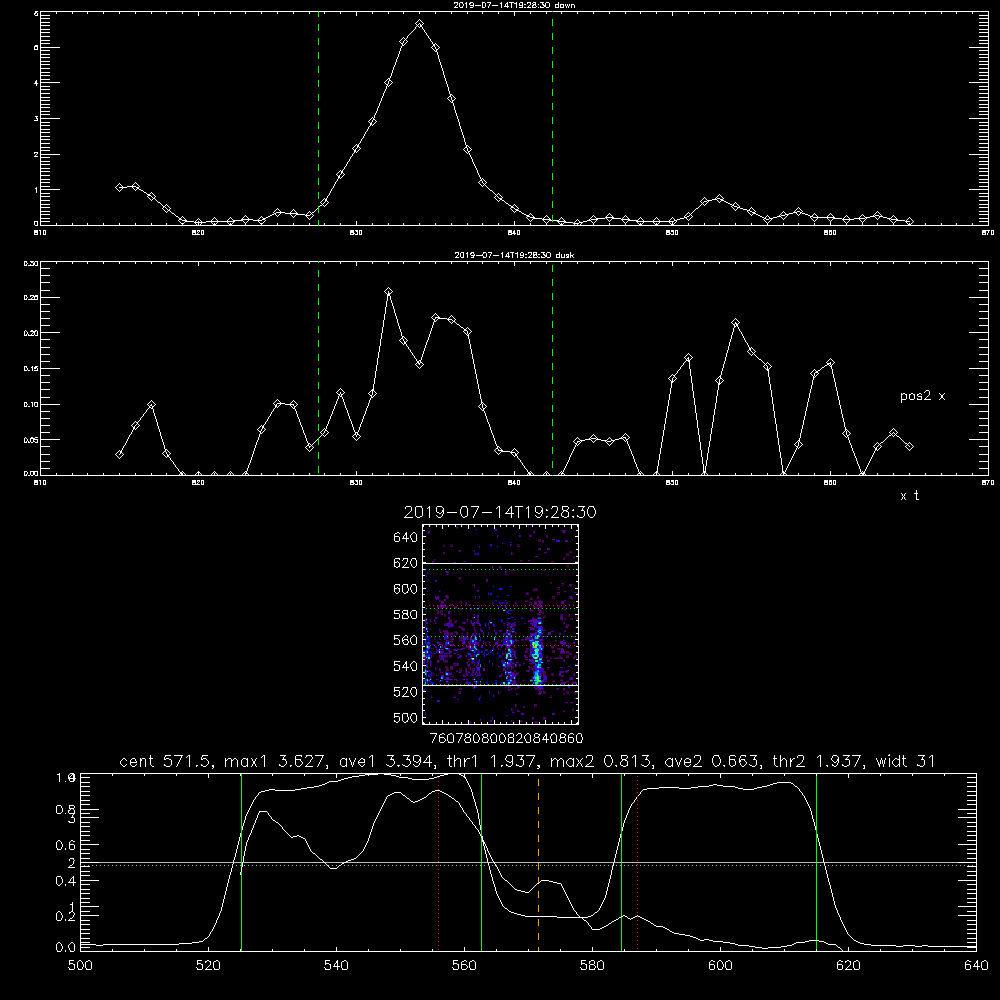Click the '560' x-axis label of bottom plot
1000x1000 pixels.
click(464, 966)
